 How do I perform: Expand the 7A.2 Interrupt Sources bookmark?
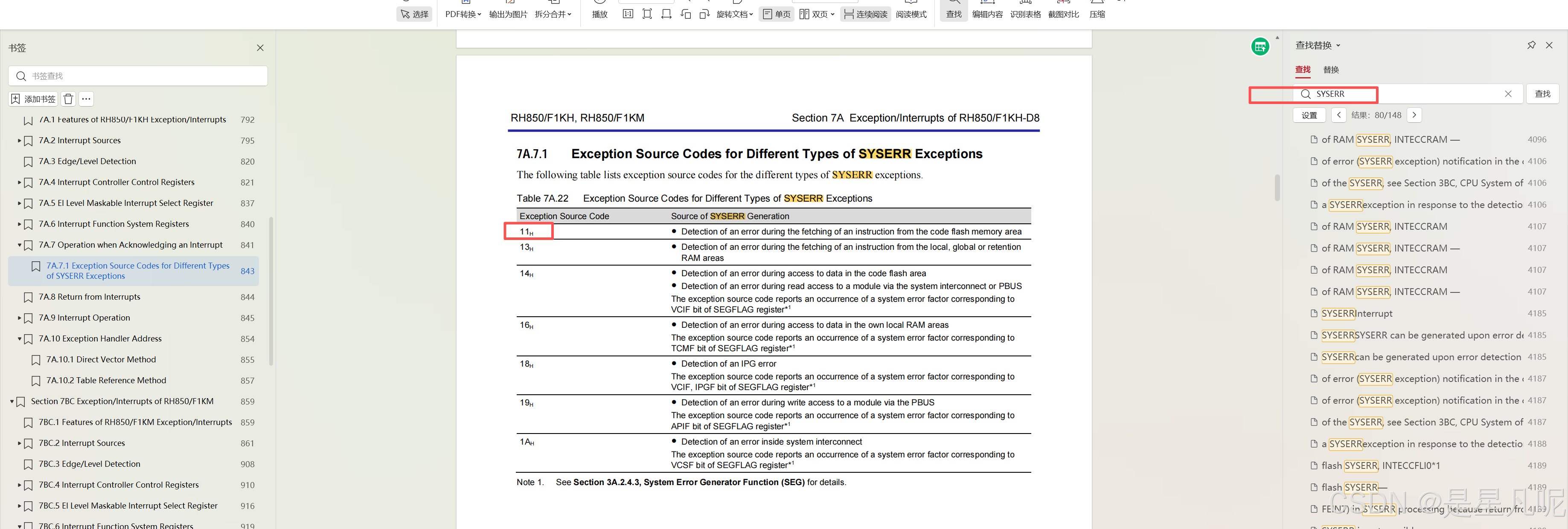(x=19, y=141)
